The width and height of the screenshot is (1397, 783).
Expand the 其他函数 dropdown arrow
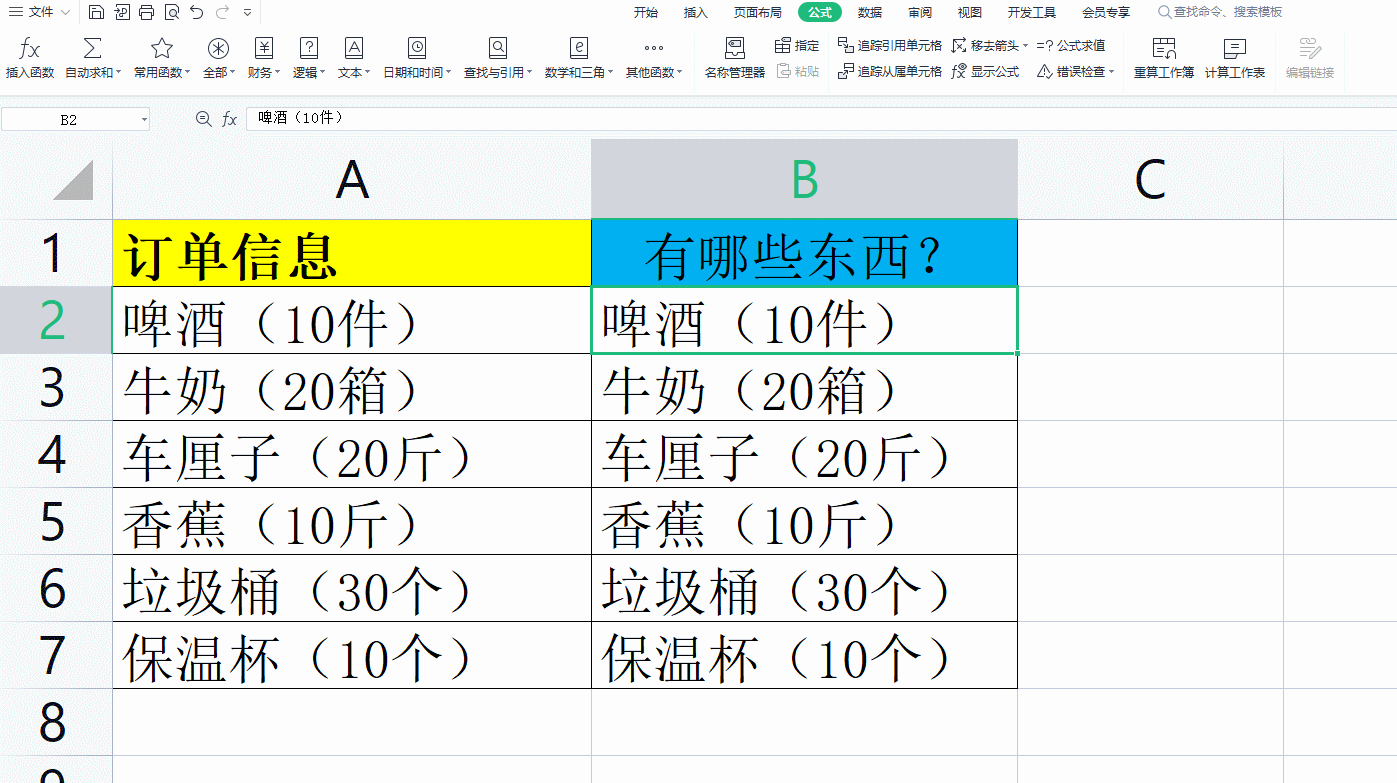click(680, 73)
